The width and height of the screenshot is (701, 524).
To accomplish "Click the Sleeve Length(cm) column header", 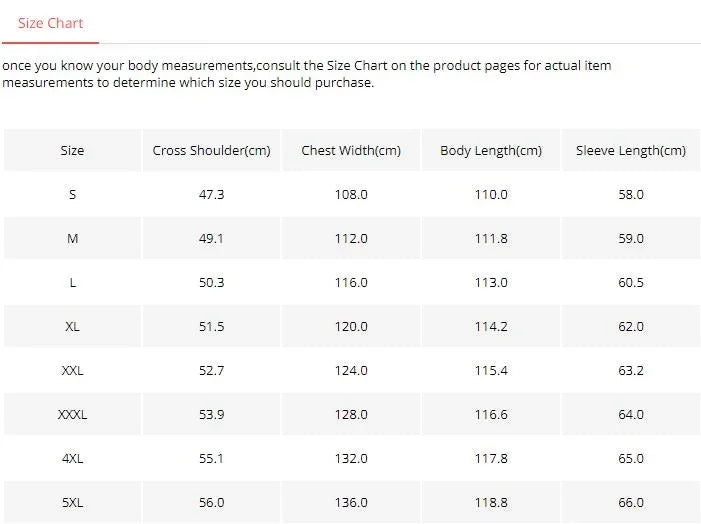I will pos(631,150).
